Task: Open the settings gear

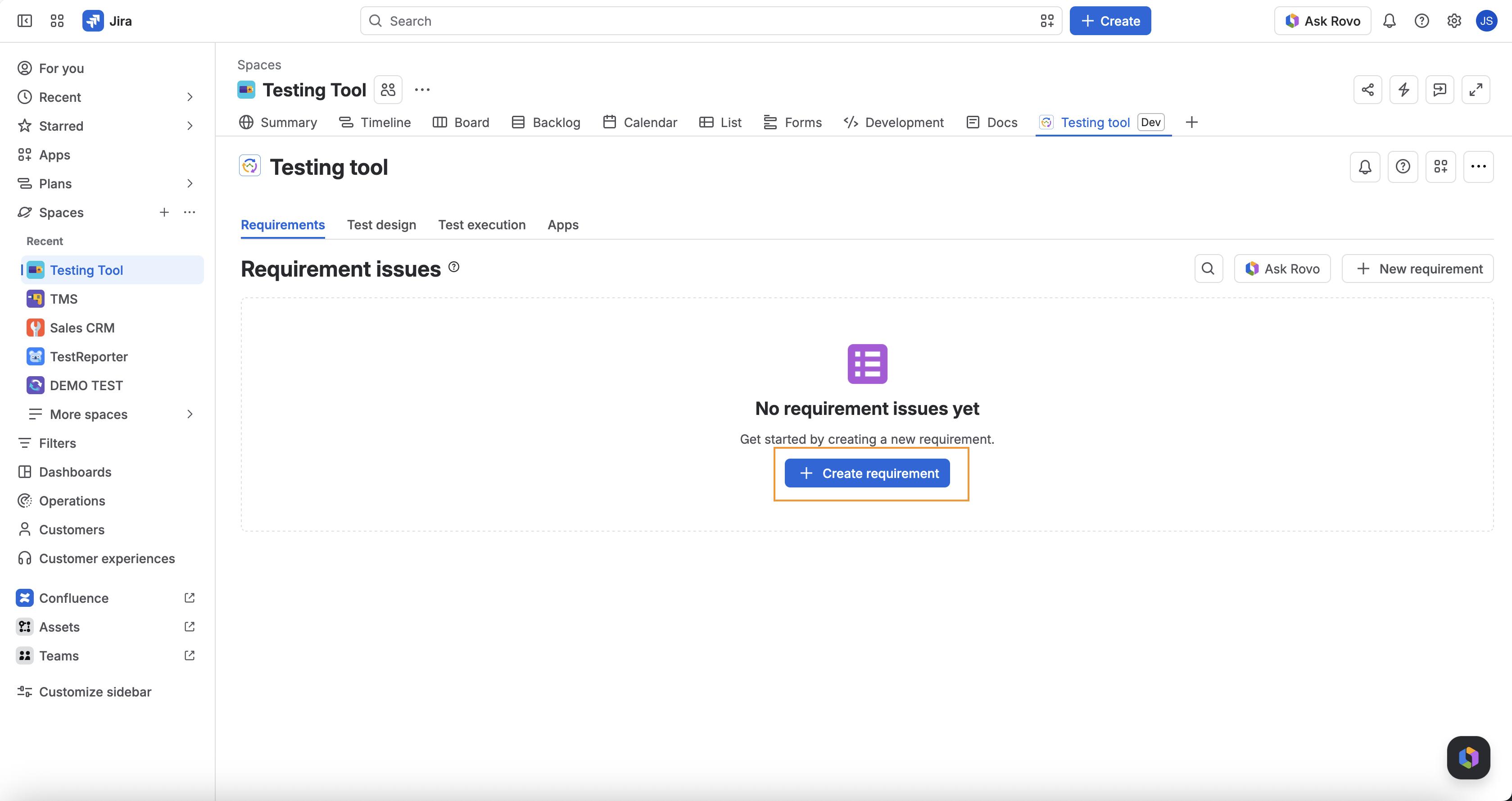Action: point(1454,21)
